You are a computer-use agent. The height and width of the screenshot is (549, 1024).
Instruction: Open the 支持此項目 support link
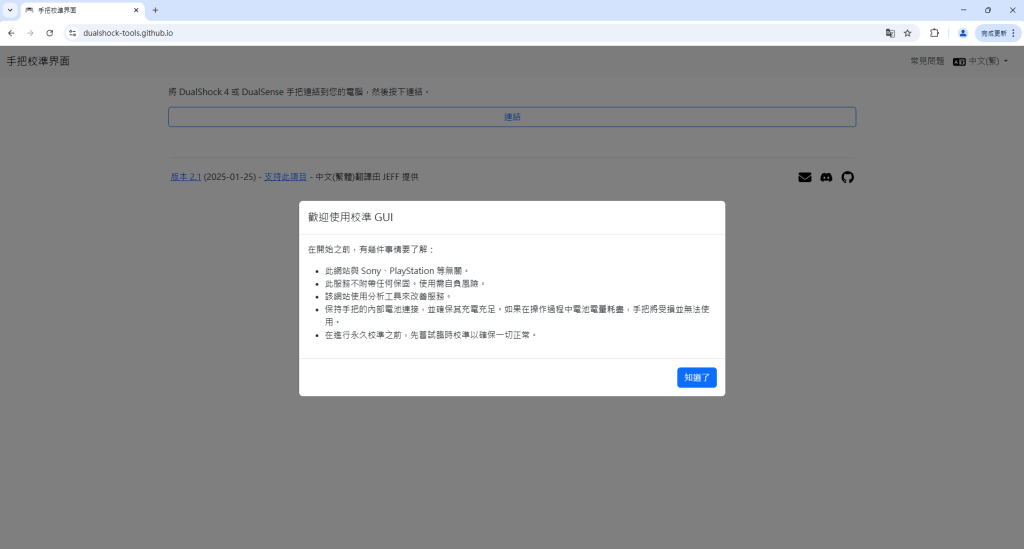[x=285, y=177]
